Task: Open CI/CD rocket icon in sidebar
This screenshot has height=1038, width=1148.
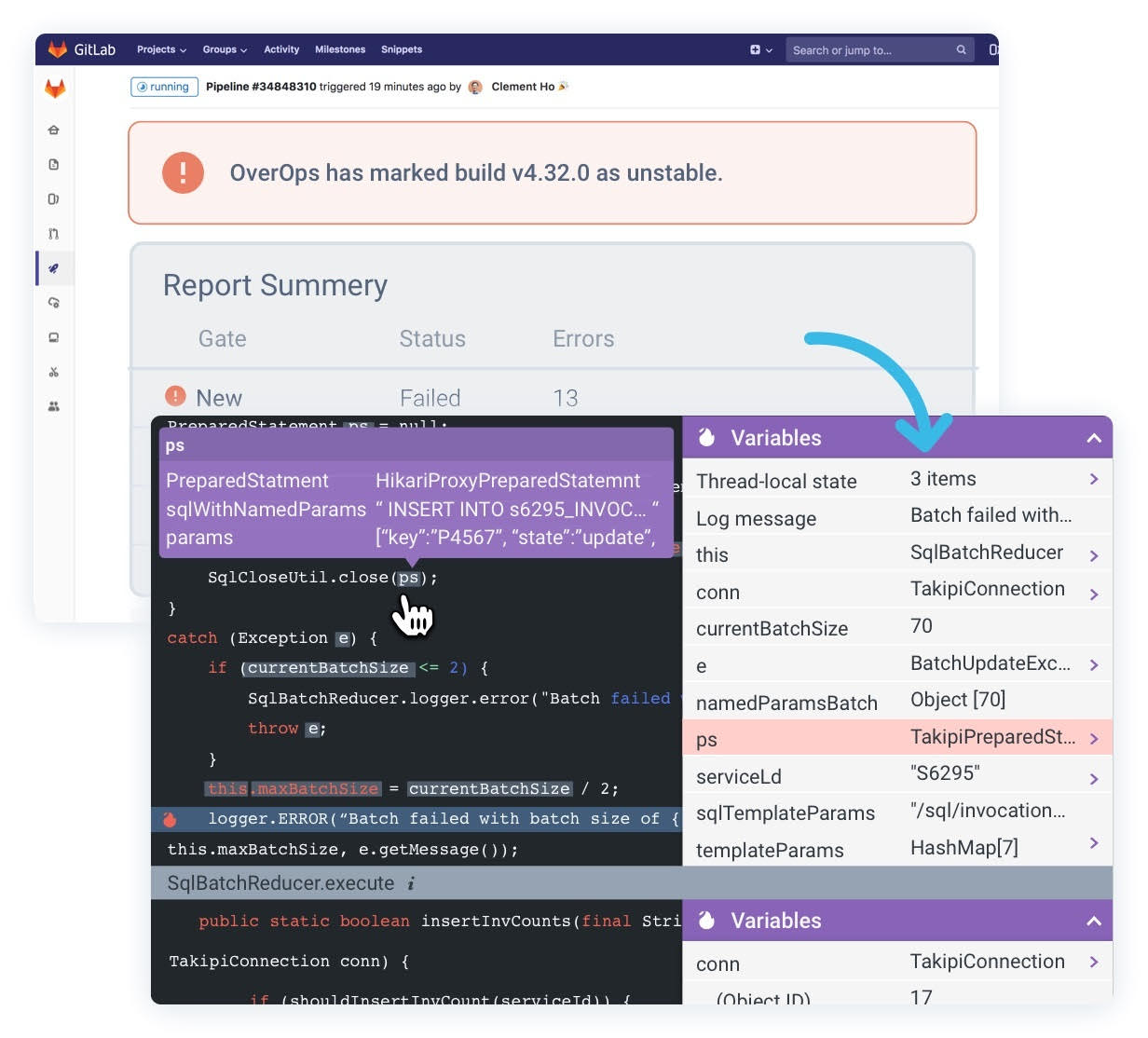Action: pos(54,268)
